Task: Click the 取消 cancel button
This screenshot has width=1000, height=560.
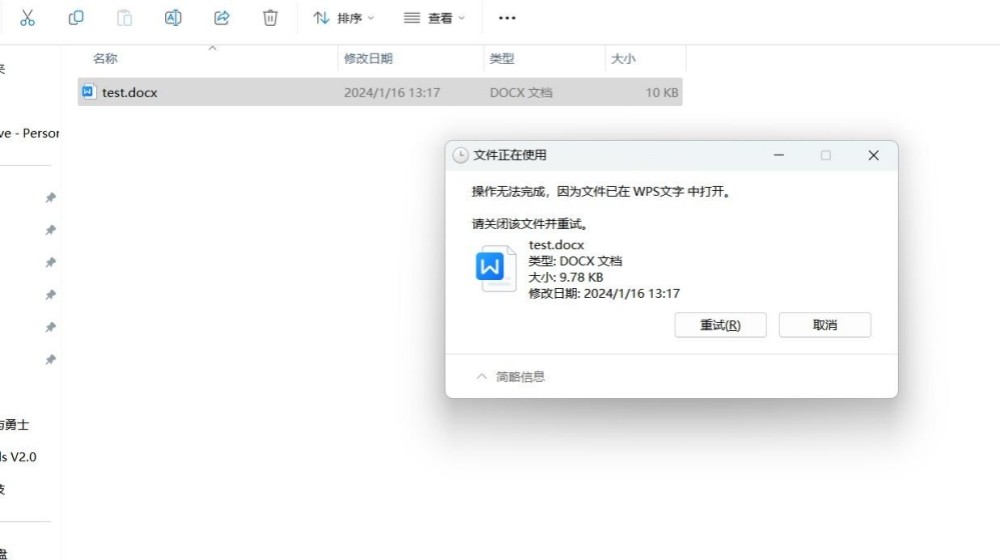Action: 825,325
